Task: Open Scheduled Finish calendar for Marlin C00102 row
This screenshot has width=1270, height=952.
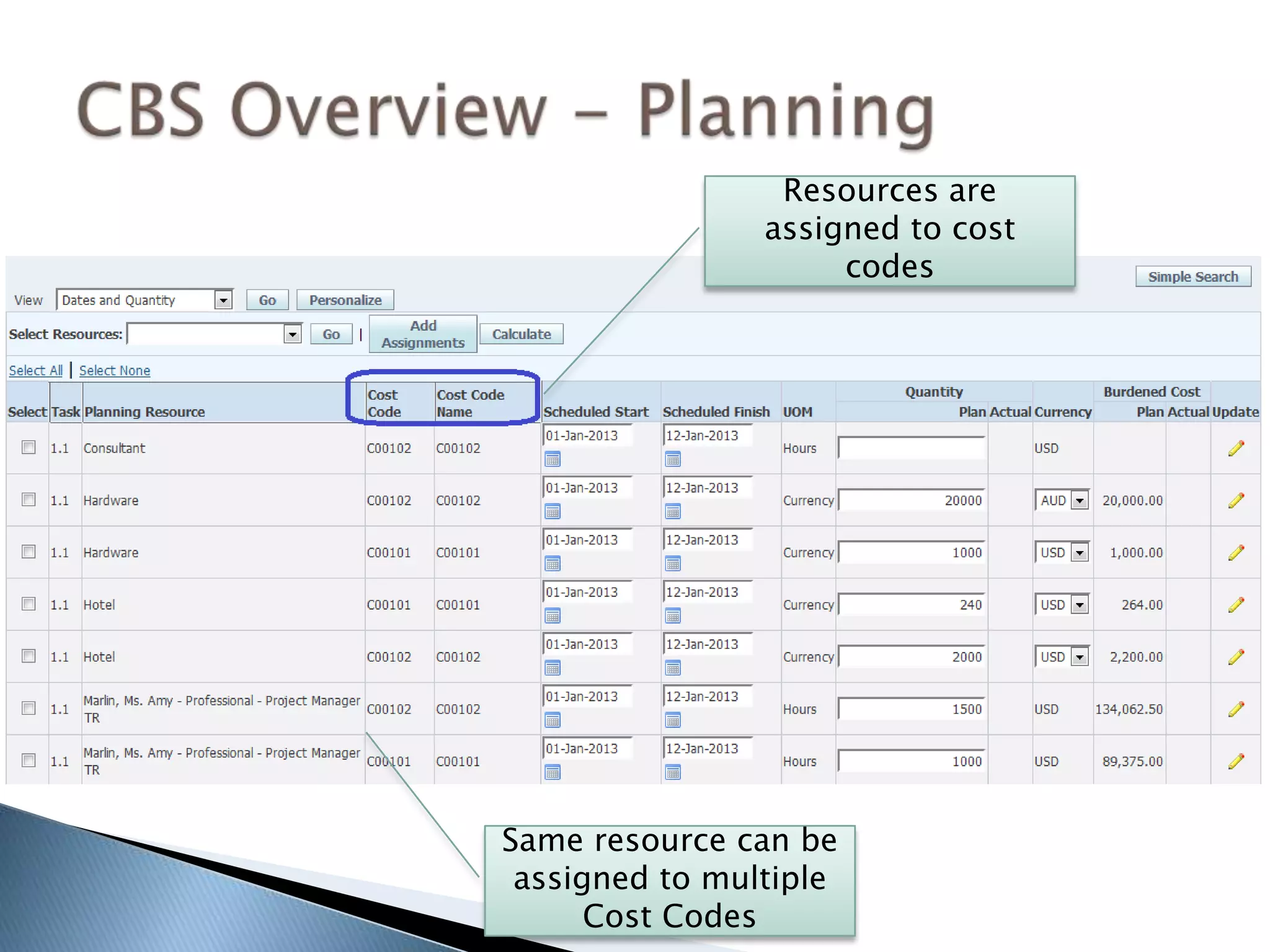Action: coord(673,720)
